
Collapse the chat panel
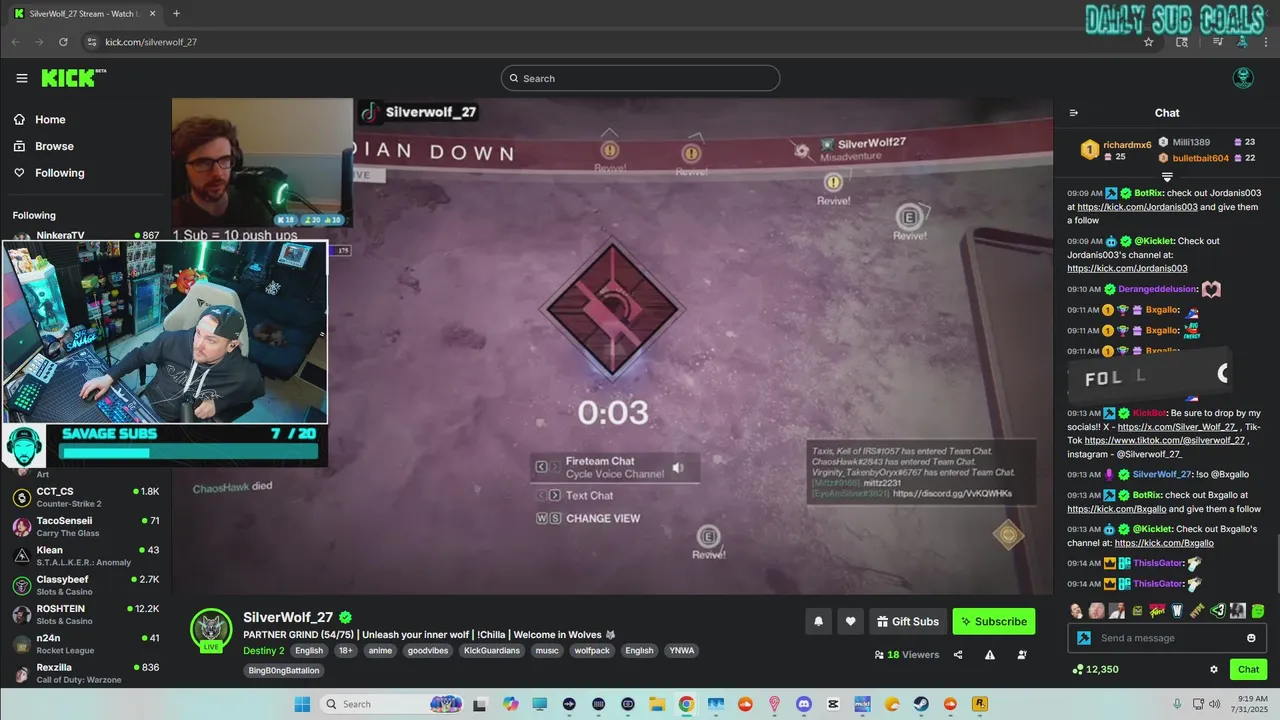click(1074, 113)
